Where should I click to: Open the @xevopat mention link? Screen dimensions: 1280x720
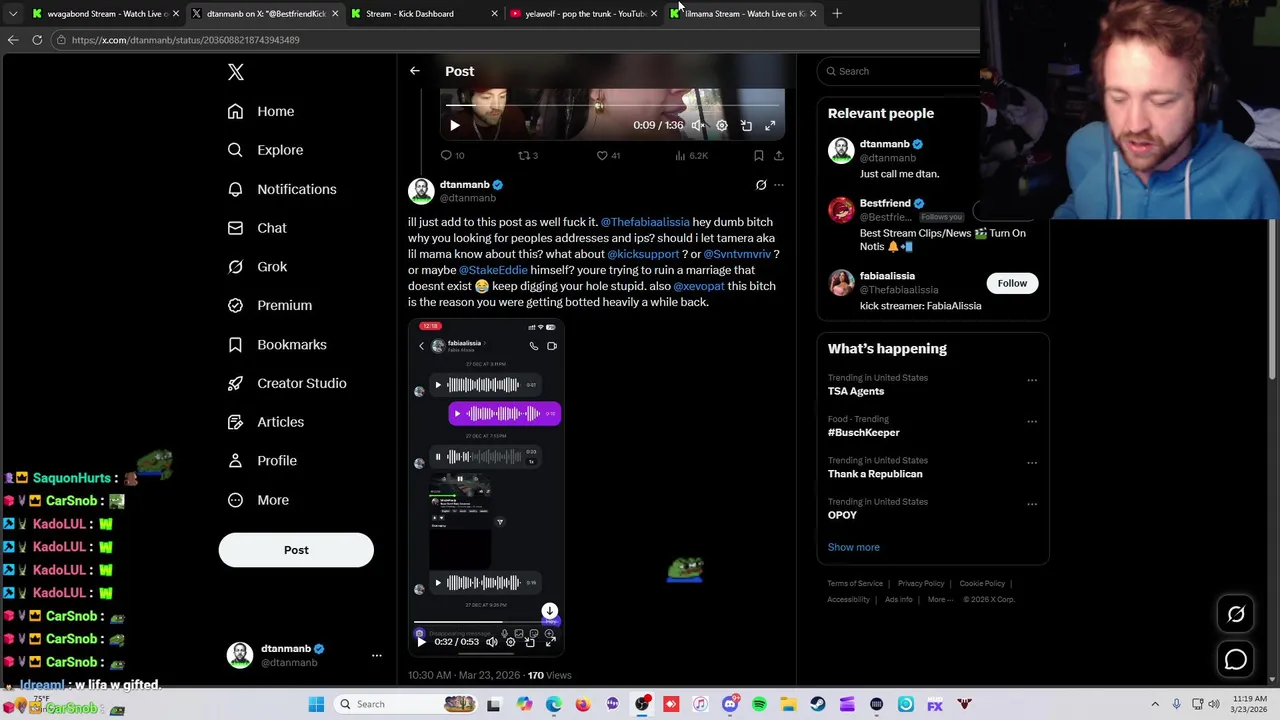pyautogui.click(x=699, y=286)
